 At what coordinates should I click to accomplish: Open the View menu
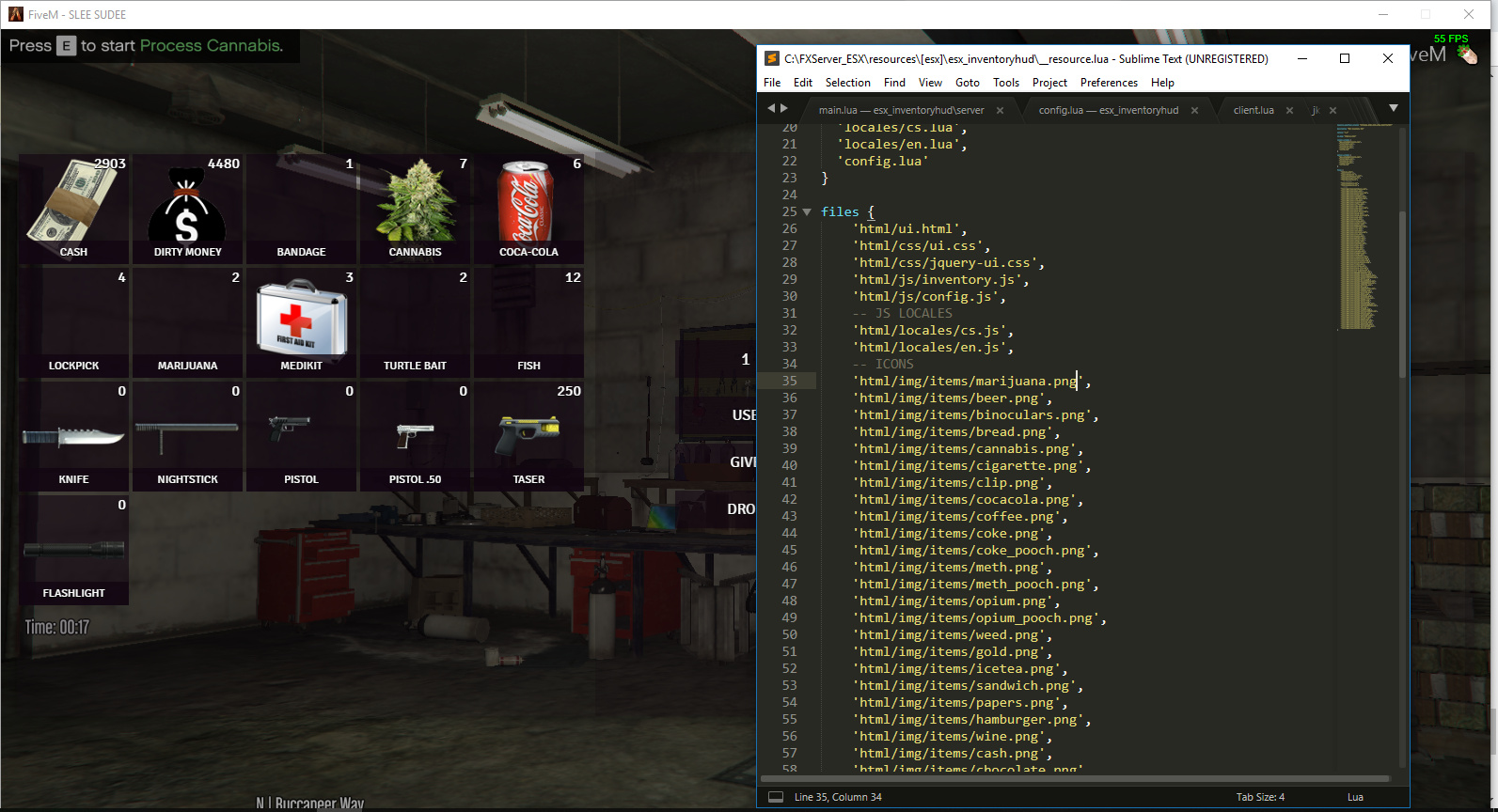coord(930,83)
